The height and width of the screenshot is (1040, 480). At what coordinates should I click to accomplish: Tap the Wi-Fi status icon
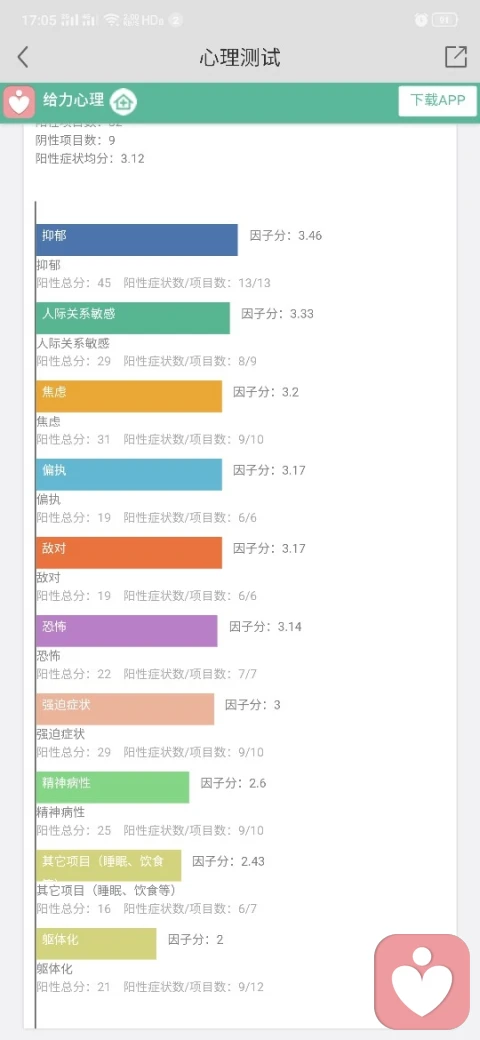click(x=111, y=20)
